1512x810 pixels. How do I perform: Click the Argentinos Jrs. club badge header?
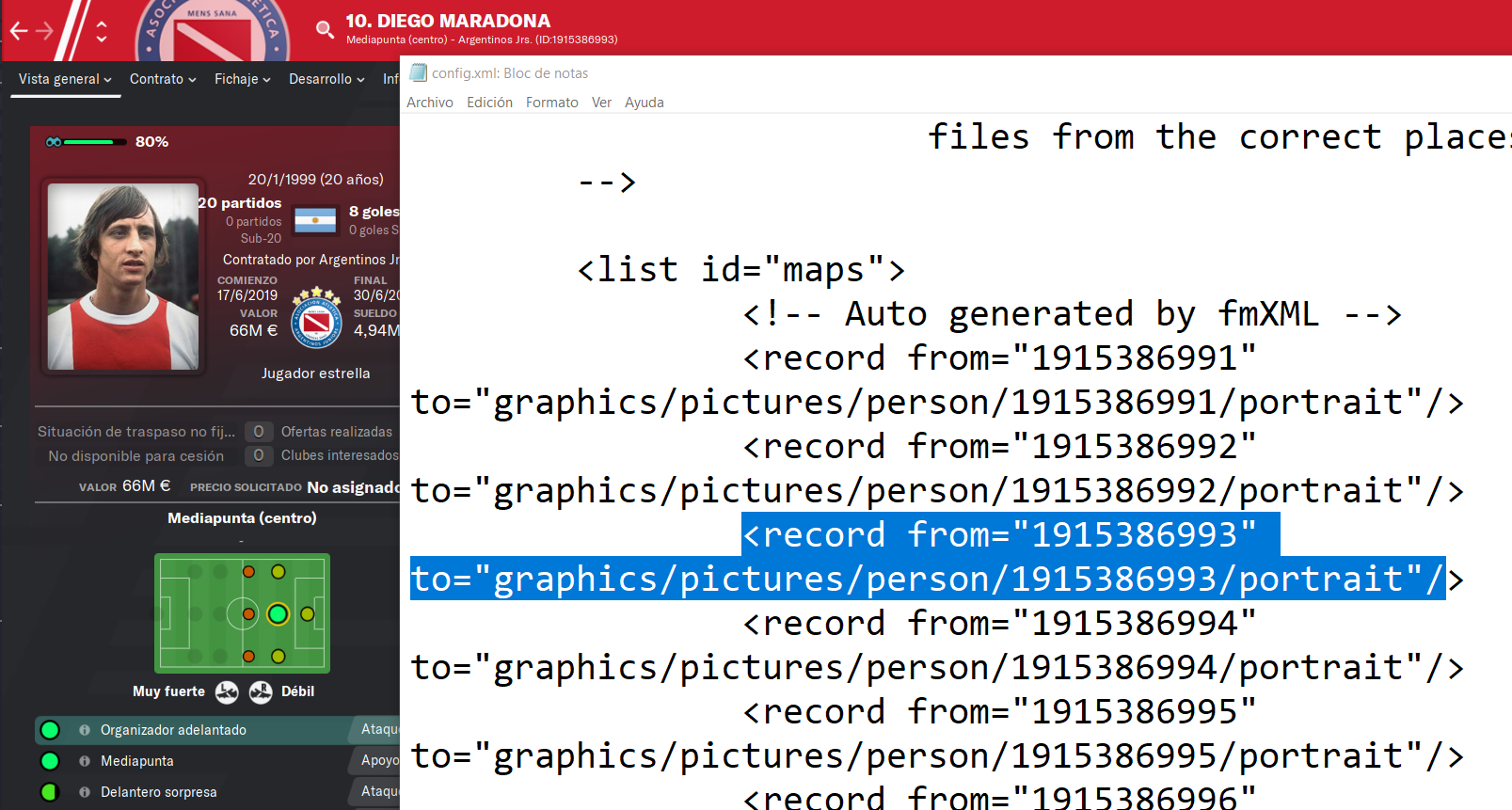pos(213,33)
